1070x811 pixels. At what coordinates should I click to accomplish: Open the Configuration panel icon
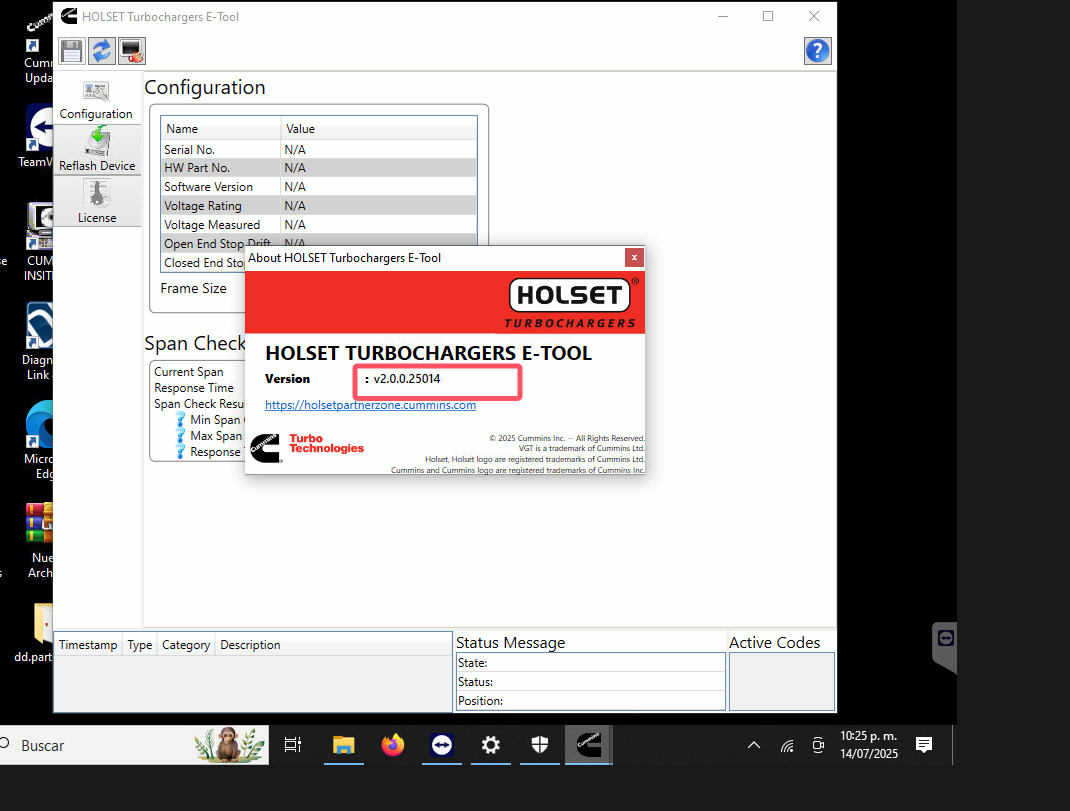click(96, 91)
